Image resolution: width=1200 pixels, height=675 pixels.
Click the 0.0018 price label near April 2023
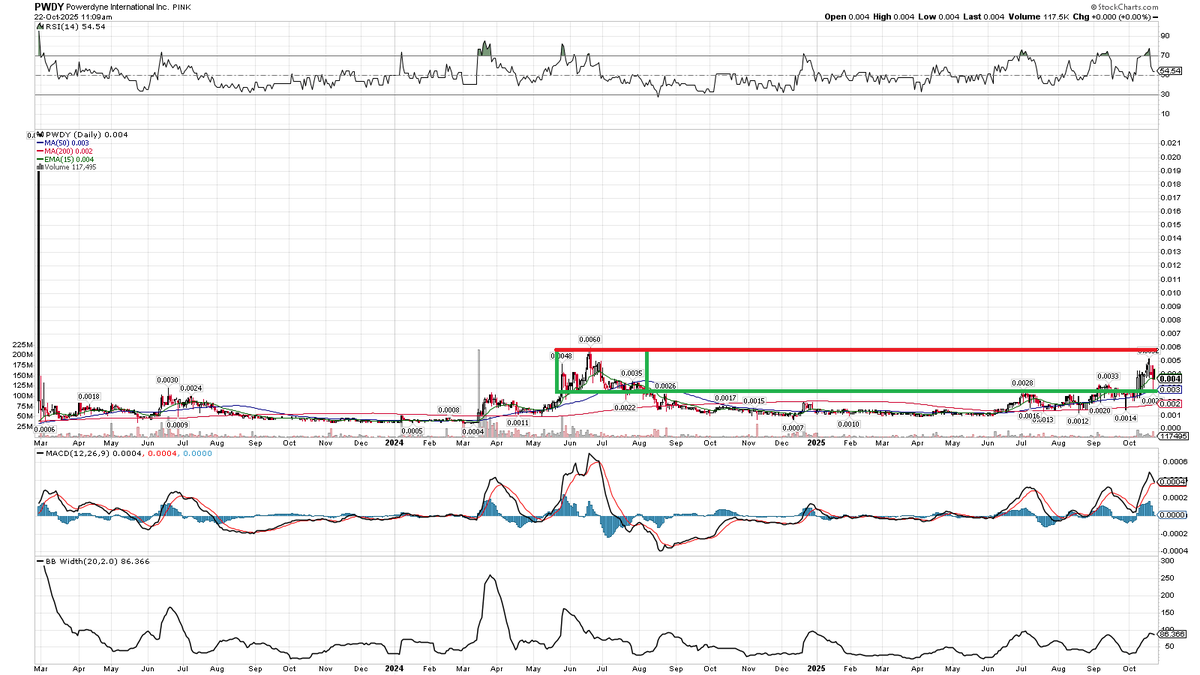pyautogui.click(x=89, y=397)
